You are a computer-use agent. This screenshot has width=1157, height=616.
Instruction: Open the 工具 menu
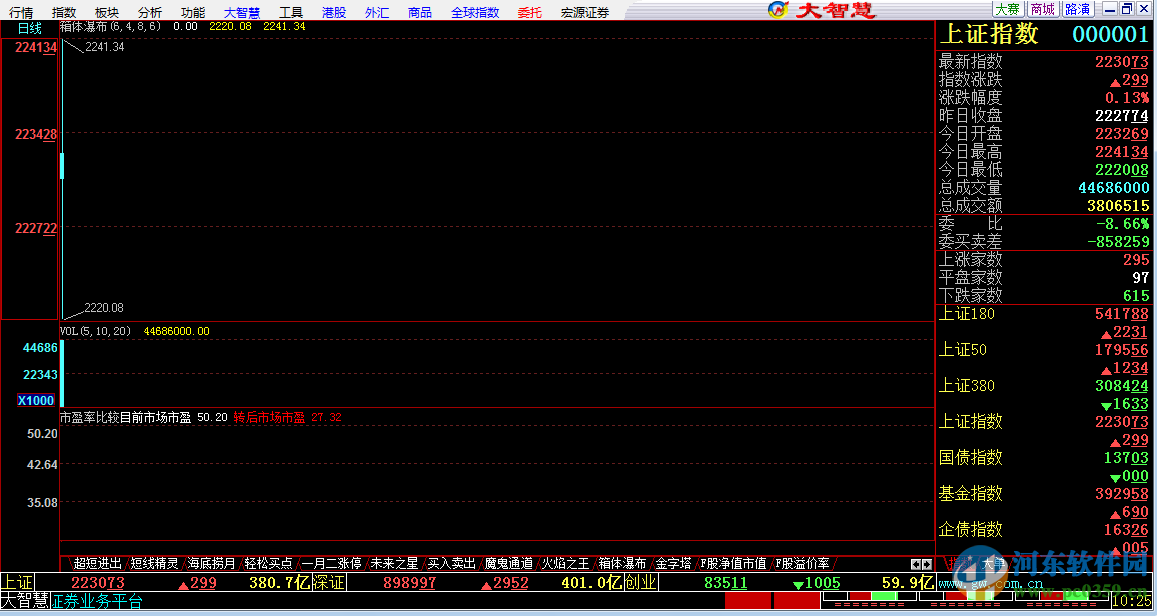(291, 12)
